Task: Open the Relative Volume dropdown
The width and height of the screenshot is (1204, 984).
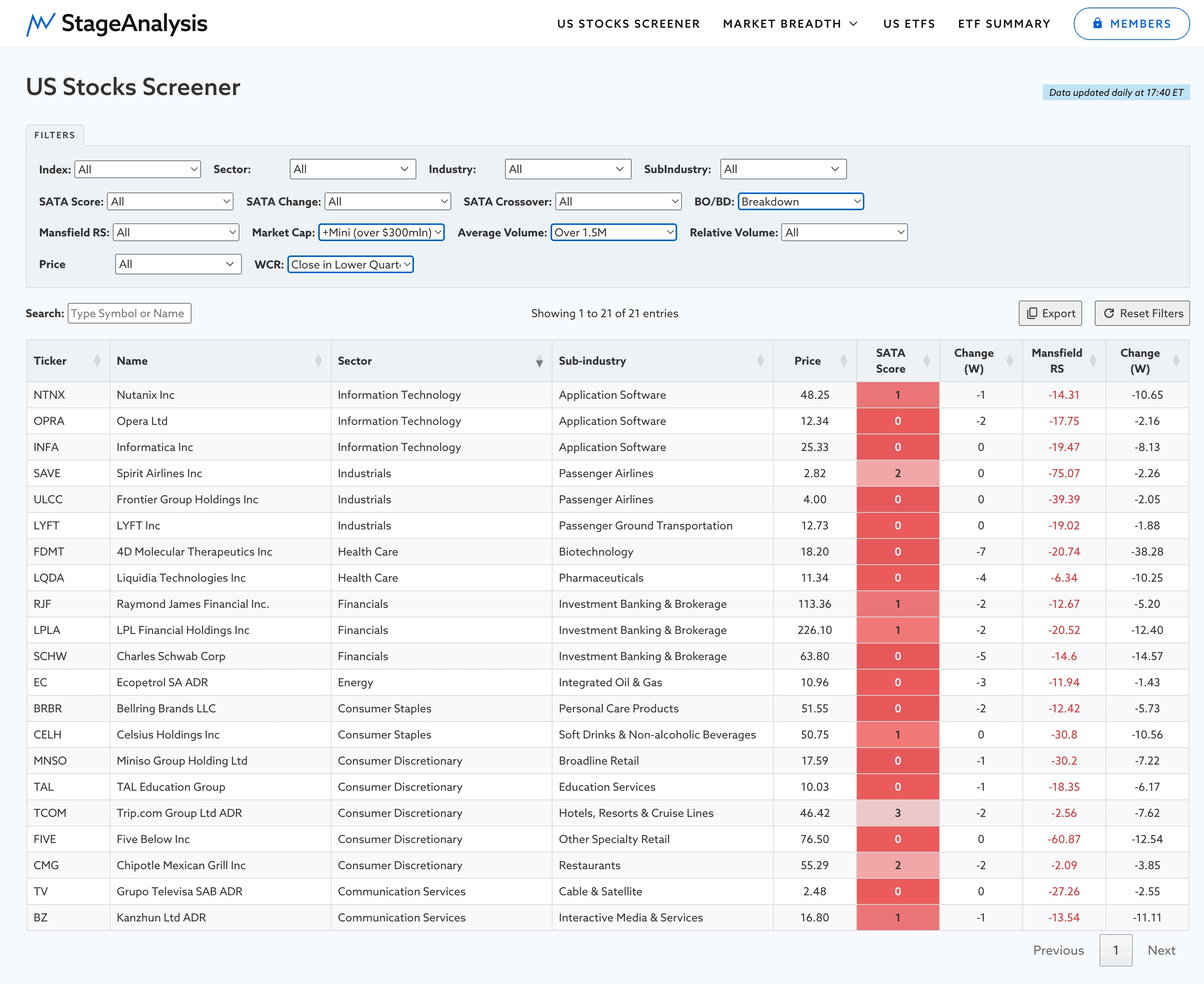Action: pos(844,232)
